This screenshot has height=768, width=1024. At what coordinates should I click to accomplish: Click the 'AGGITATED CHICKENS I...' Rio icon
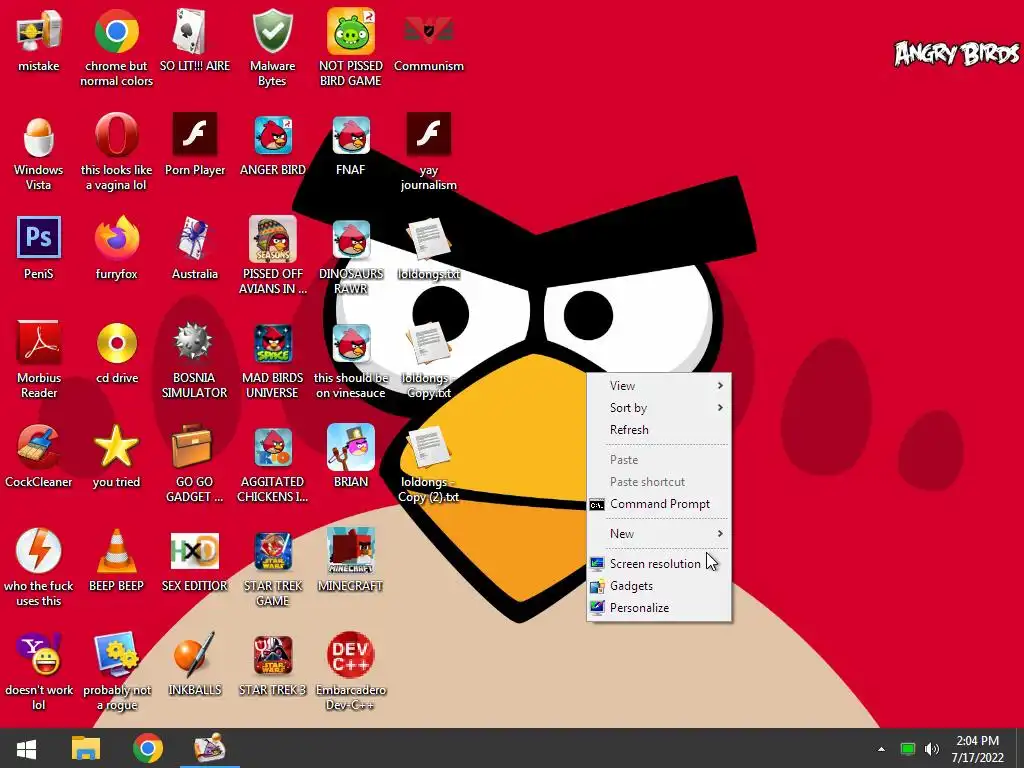[272, 447]
